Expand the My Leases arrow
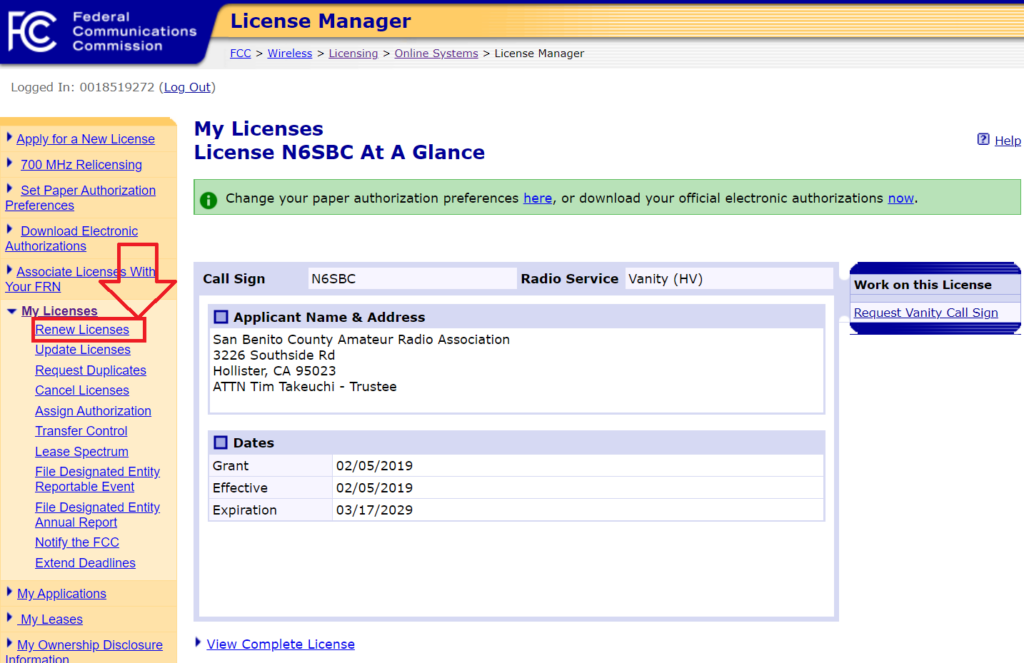Image resolution: width=1024 pixels, height=663 pixels. click(9, 617)
